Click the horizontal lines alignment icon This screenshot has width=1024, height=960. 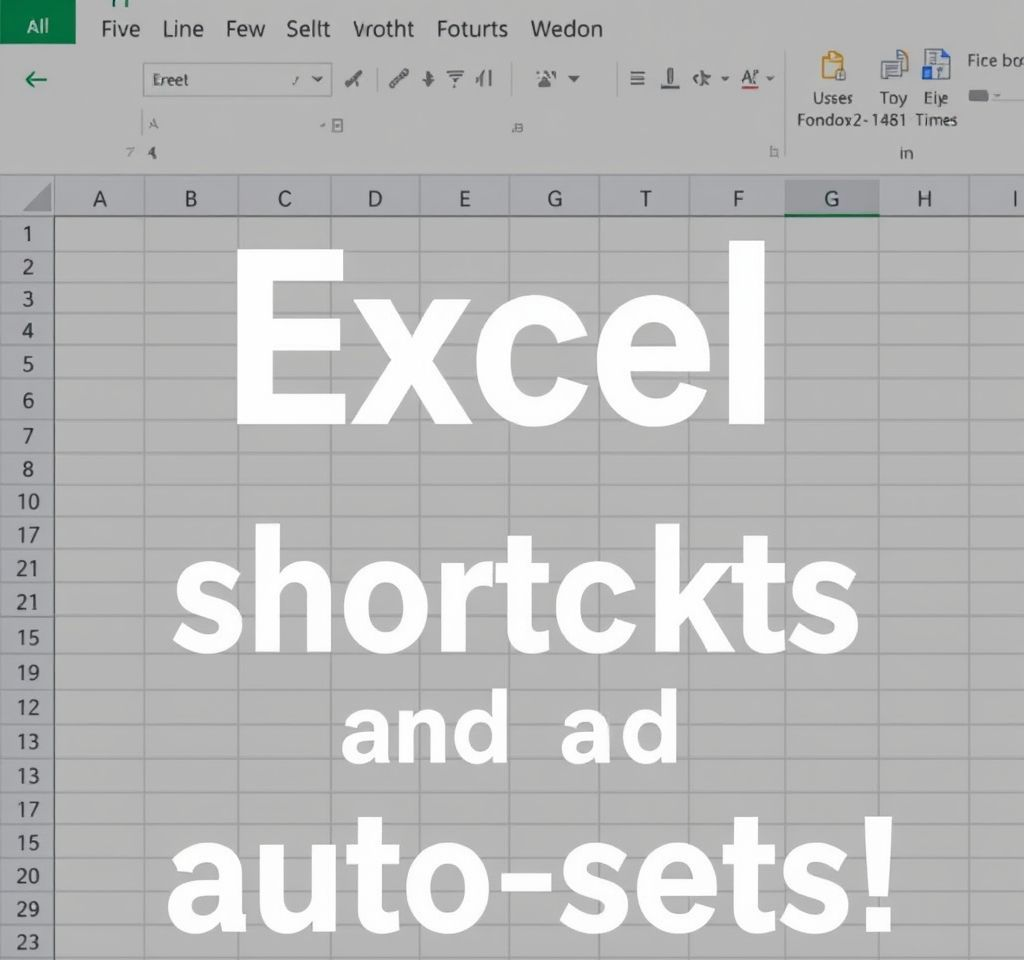637,79
